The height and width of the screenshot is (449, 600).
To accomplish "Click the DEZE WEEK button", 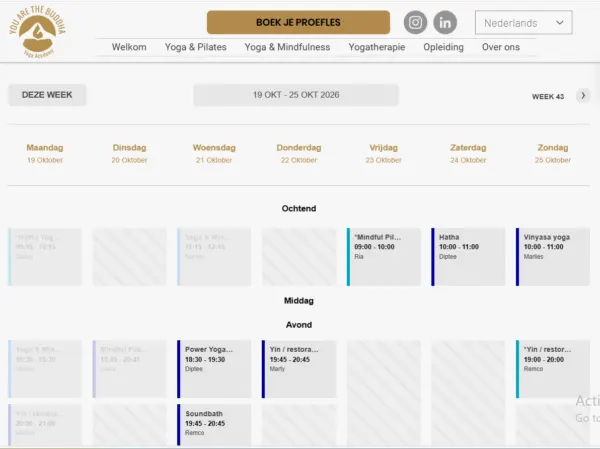I will click(47, 95).
